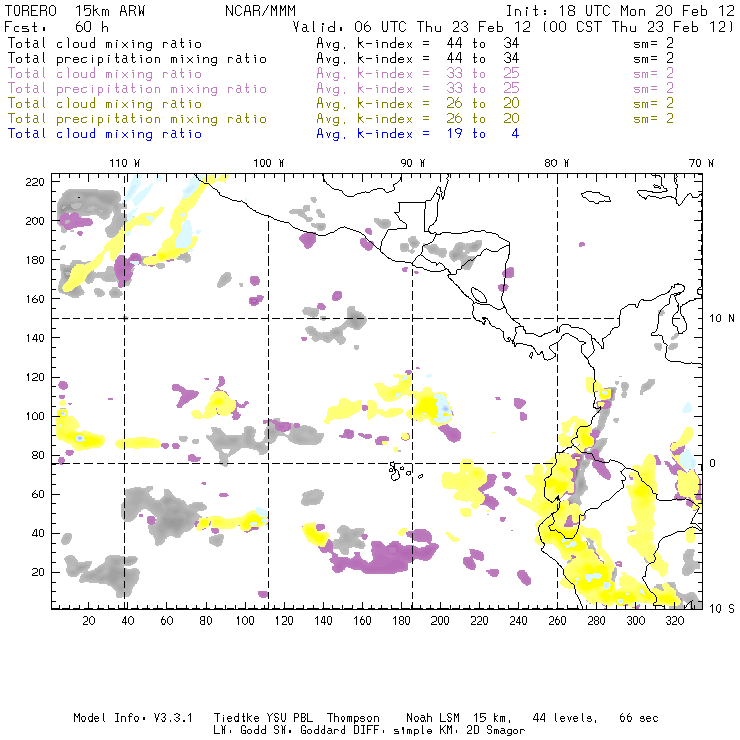Click the "110 W" longitude label
740x740 pixels.
[x=125, y=163]
